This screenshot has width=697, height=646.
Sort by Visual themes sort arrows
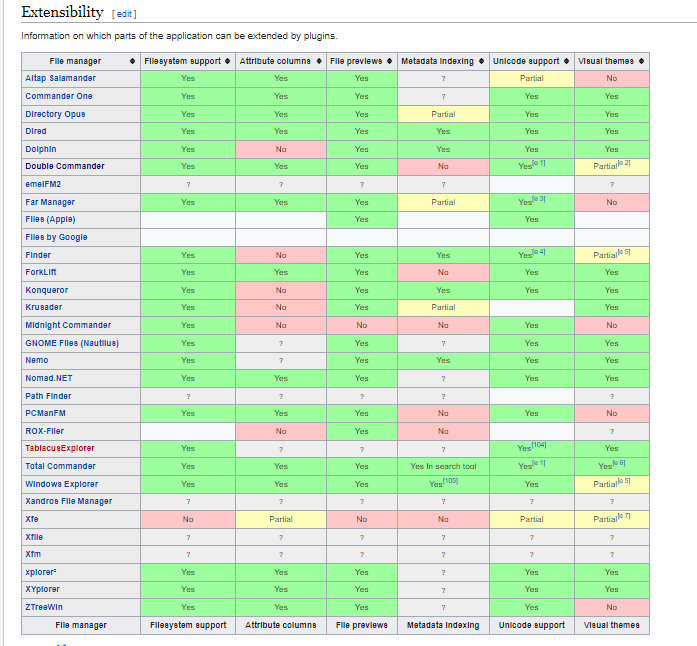click(641, 61)
